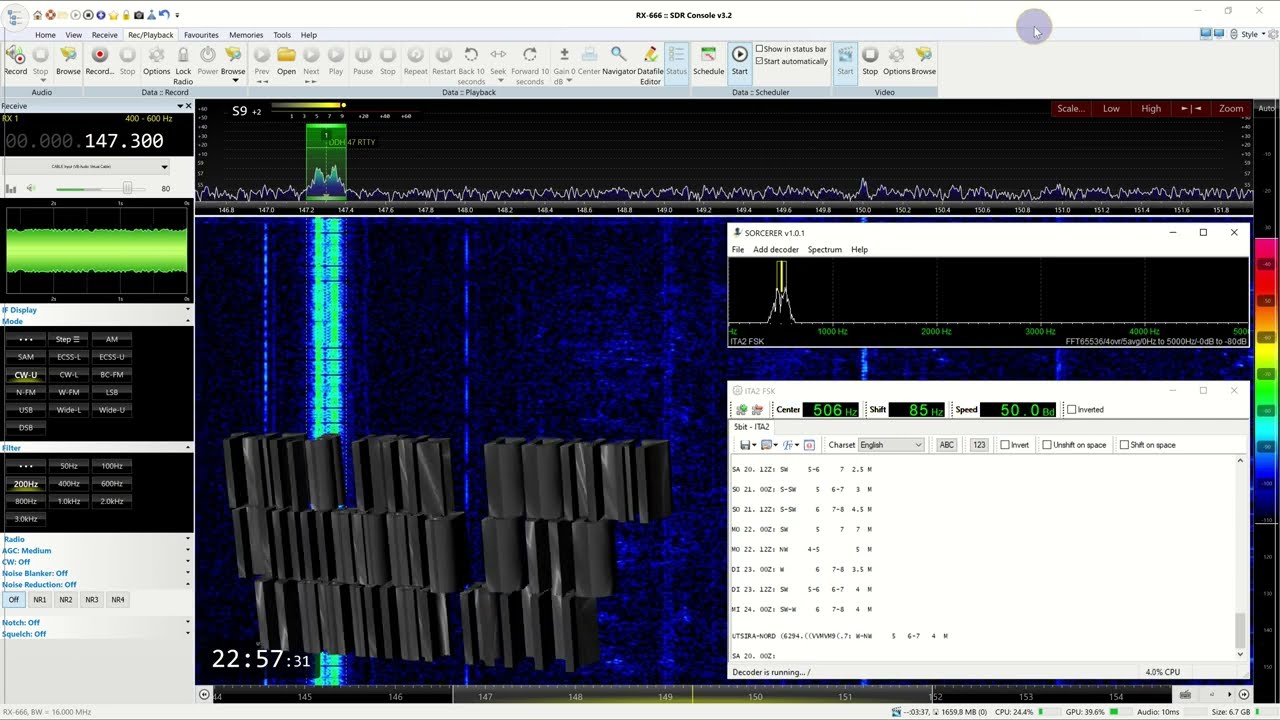Uncheck Start automatically
The height and width of the screenshot is (720, 1280).
pyautogui.click(x=760, y=61)
